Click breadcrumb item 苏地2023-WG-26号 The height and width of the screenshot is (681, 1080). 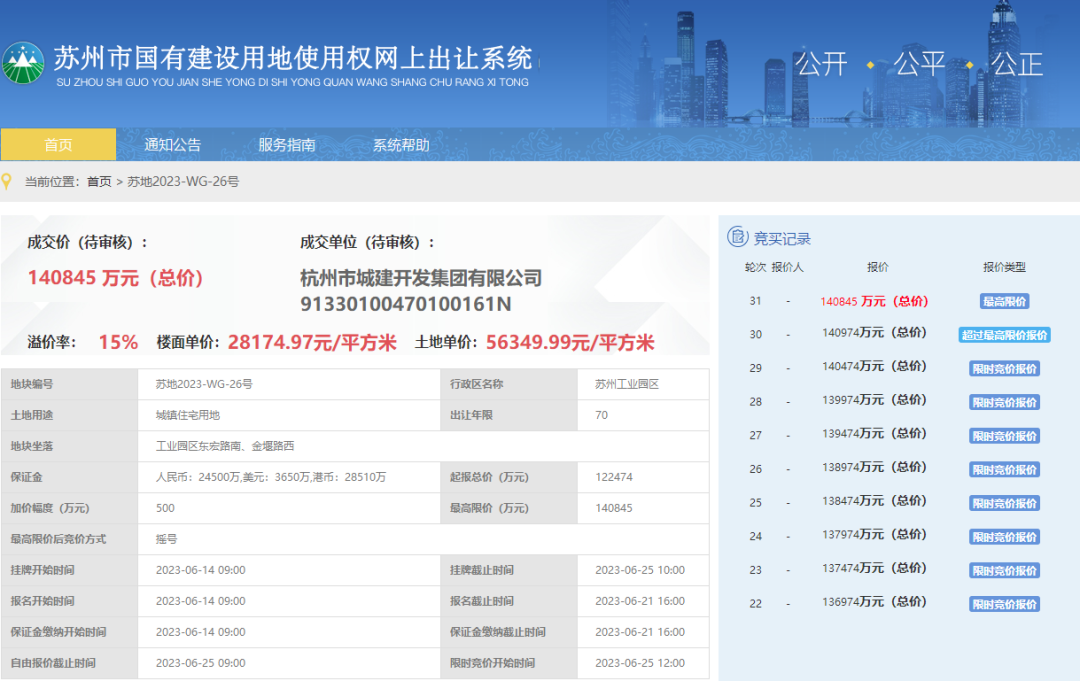click(x=183, y=182)
